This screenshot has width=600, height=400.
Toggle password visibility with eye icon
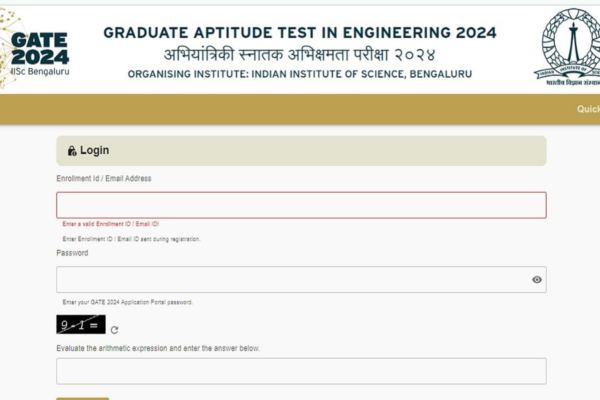(x=537, y=280)
